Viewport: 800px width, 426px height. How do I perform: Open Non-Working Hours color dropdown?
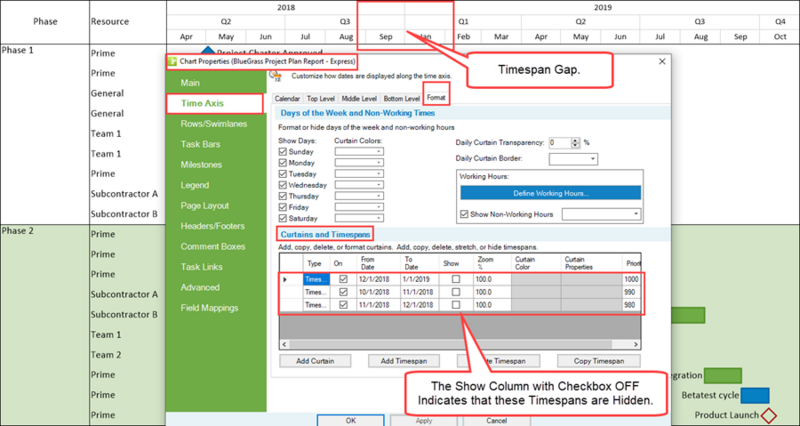coord(601,214)
